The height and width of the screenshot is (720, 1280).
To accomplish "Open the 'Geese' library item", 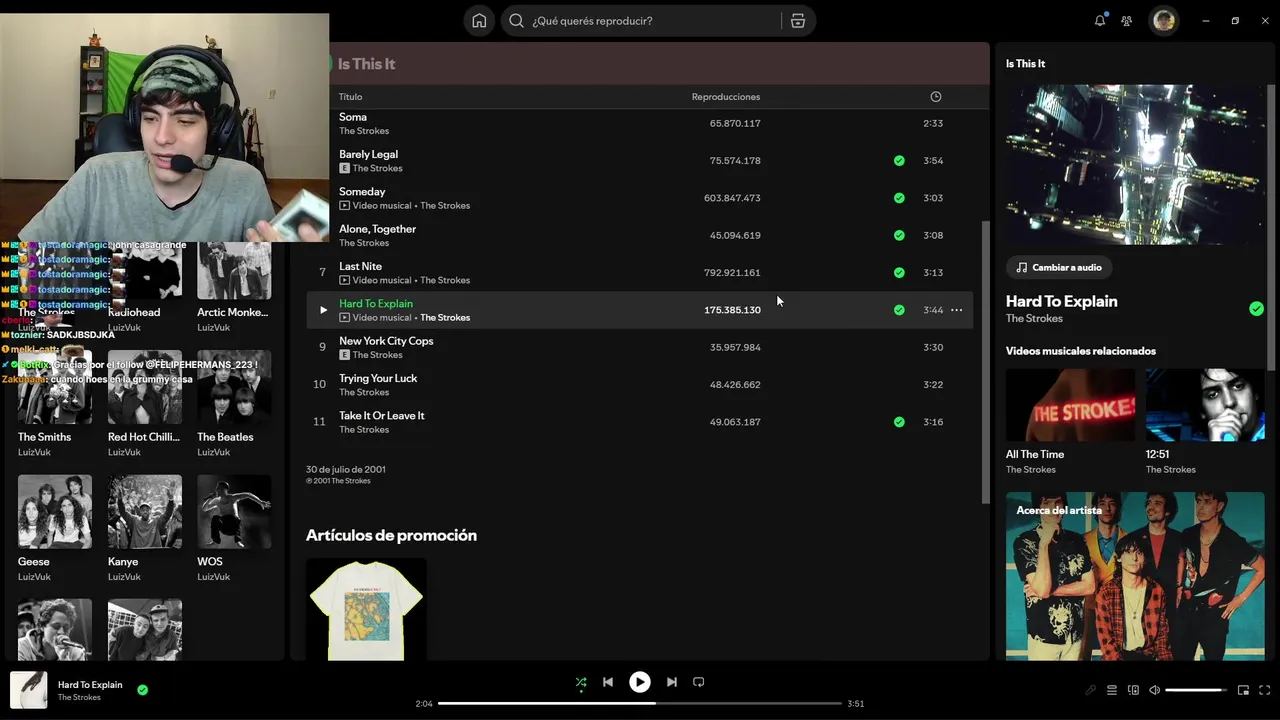I will (x=55, y=529).
